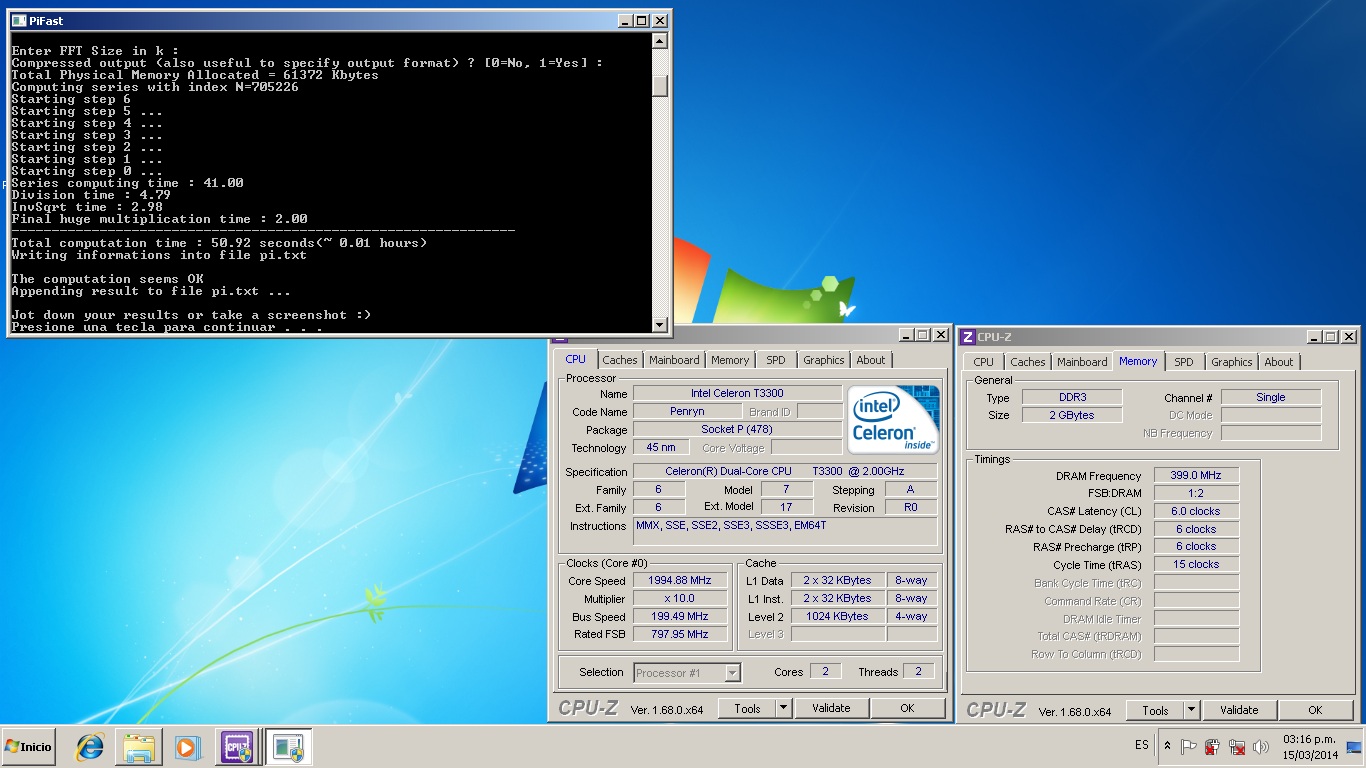This screenshot has width=1366, height=768.
Task: Switch to SPD tab in right CPU-Z window
Action: pyautogui.click(x=1184, y=362)
